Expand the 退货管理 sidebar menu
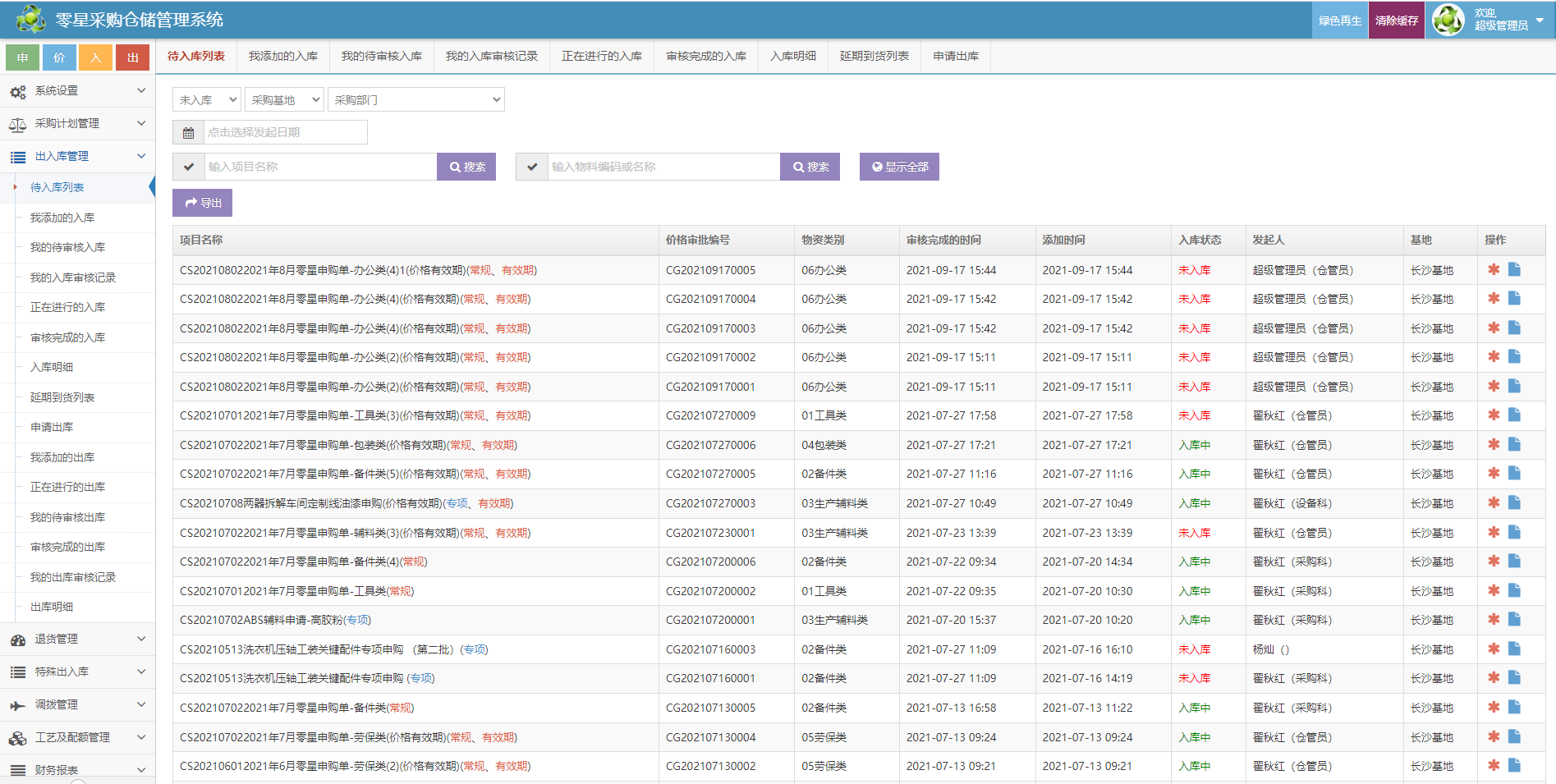Viewport: 1556px width, 784px height. pos(77,639)
